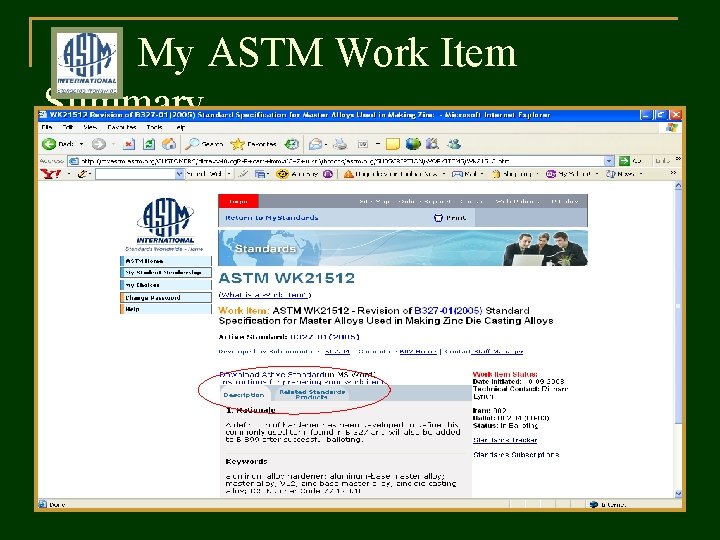Click the ASTM International logo on webpage
The height and width of the screenshot is (540, 720).
(x=165, y=221)
